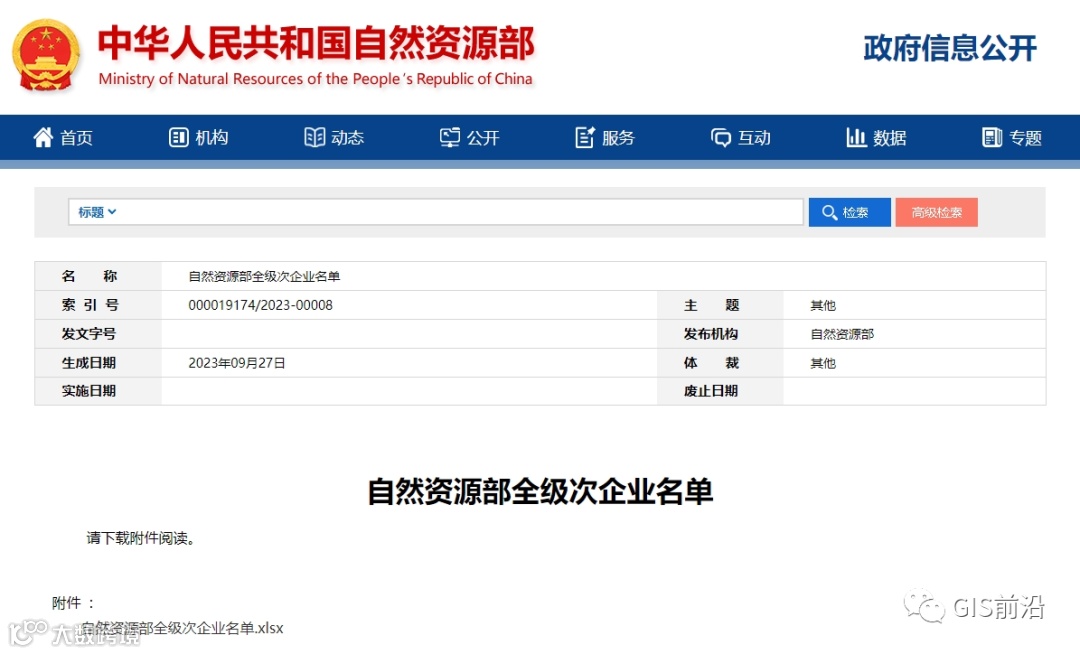Click the 高级检索 advanced search button
Screen dimensions: 1080x654
(x=936, y=212)
